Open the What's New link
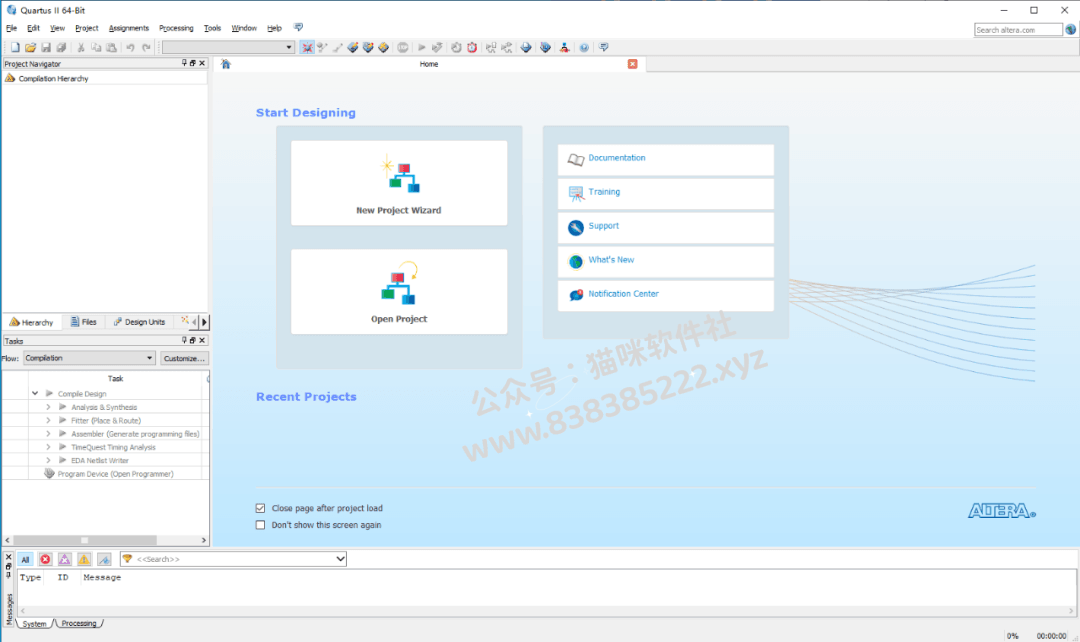Viewport: 1080px width, 642px height. (x=665, y=261)
